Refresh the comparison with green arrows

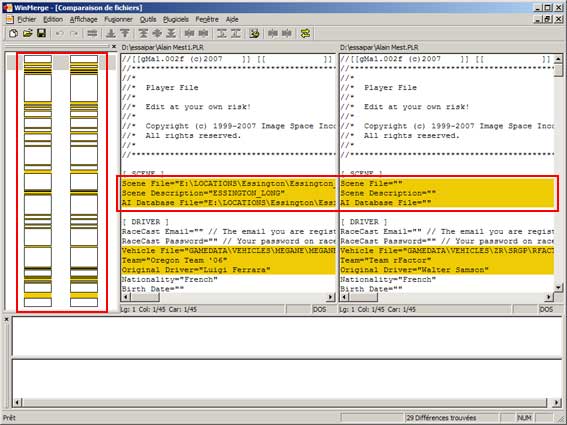click(x=305, y=34)
